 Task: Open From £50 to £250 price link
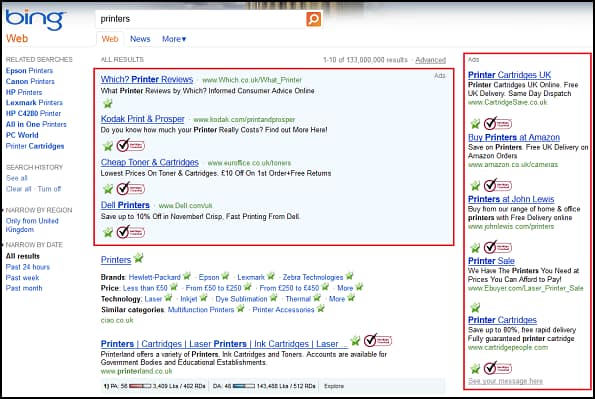point(213,288)
